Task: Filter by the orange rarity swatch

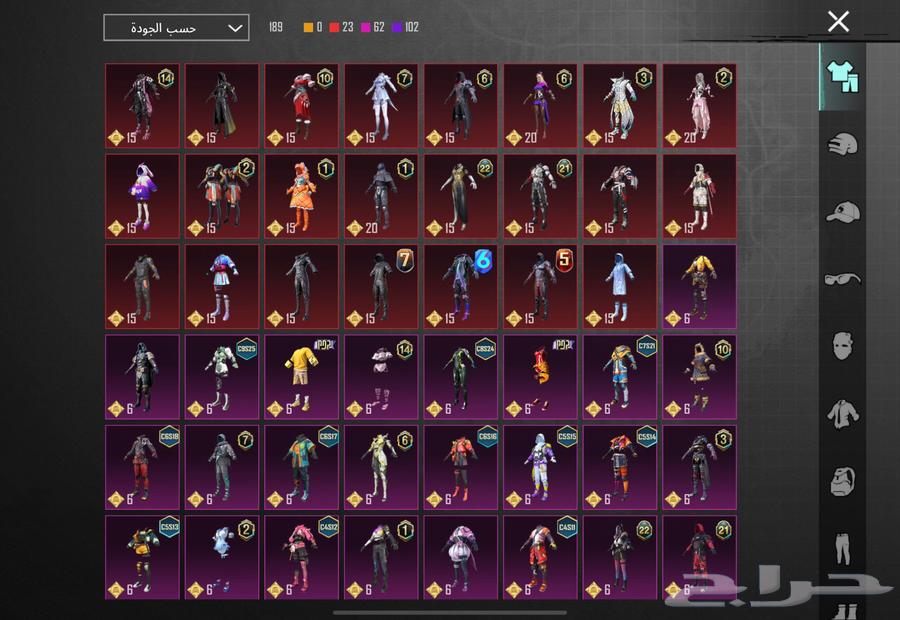Action: (308, 27)
